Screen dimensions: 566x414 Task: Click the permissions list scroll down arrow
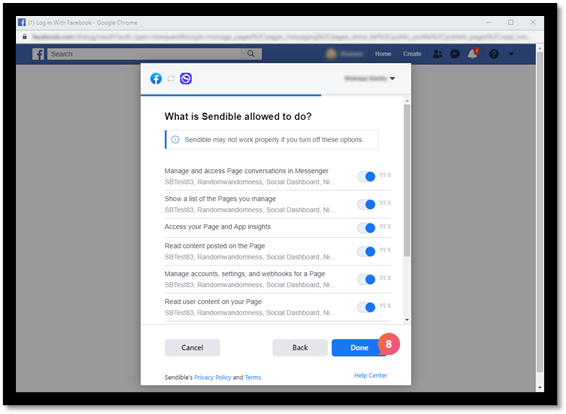(x=407, y=319)
